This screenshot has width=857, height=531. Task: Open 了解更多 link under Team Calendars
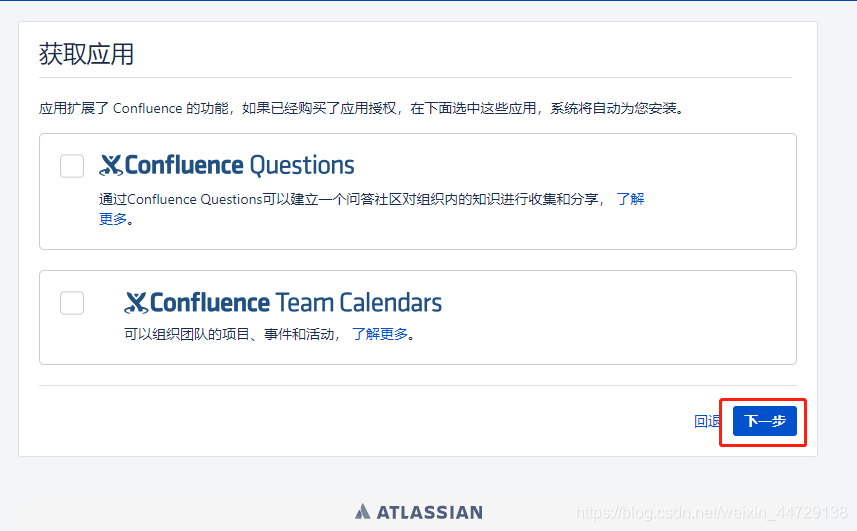tap(379, 334)
